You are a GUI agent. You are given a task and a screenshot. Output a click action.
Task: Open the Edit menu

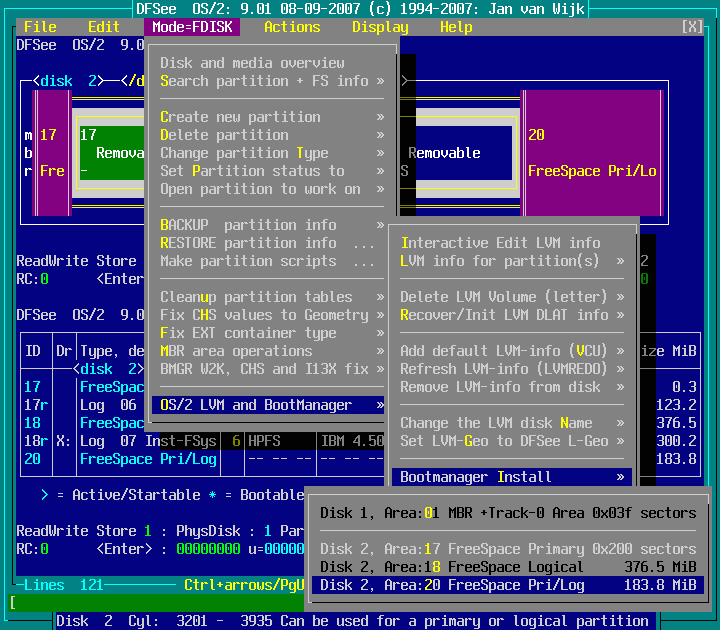pyautogui.click(x=103, y=27)
